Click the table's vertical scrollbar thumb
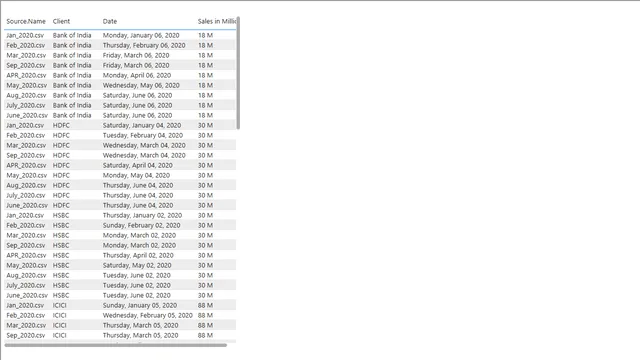 point(238,73)
